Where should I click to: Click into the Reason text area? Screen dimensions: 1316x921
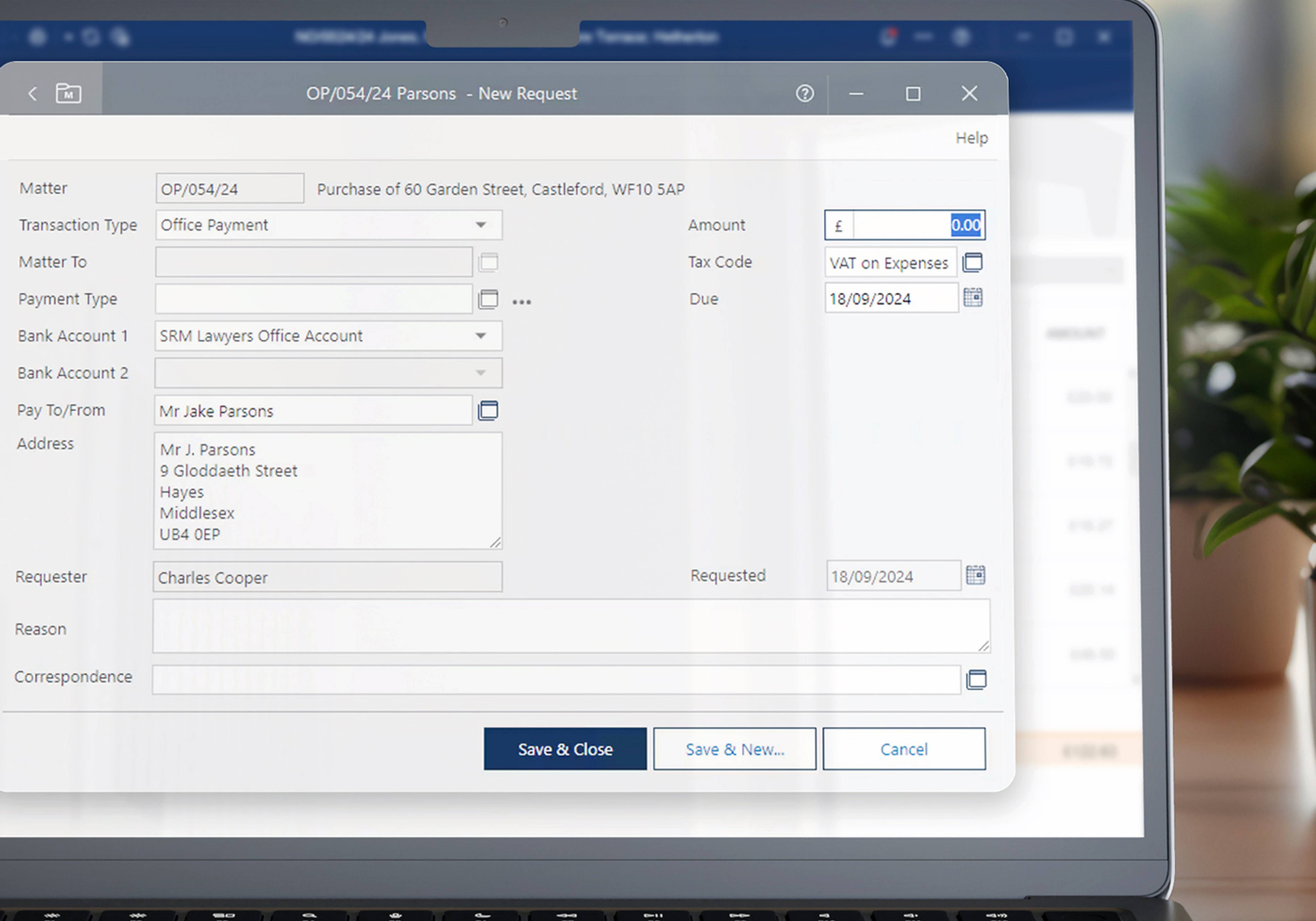pyautogui.click(x=571, y=626)
